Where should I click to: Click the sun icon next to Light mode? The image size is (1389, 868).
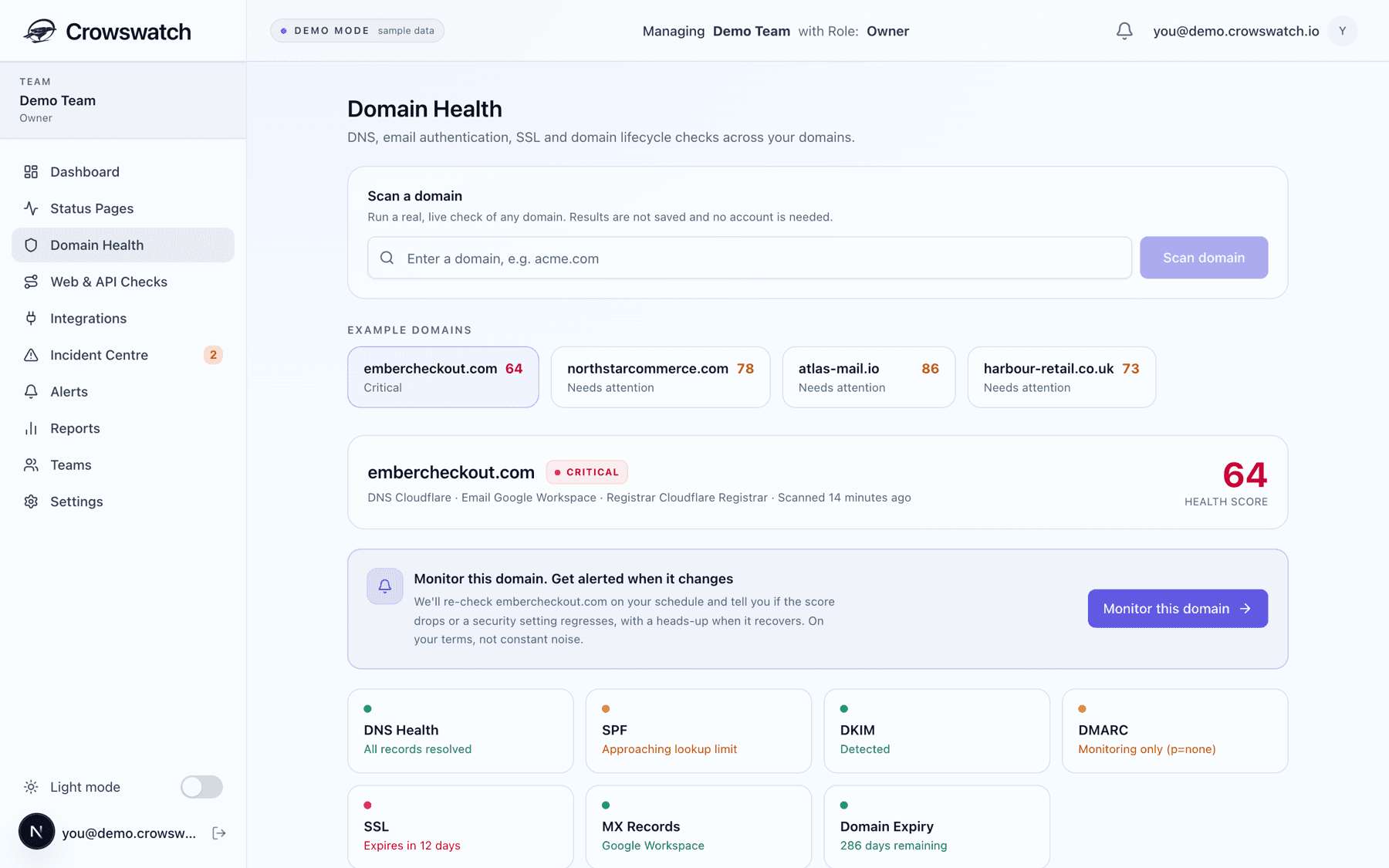tap(31, 787)
